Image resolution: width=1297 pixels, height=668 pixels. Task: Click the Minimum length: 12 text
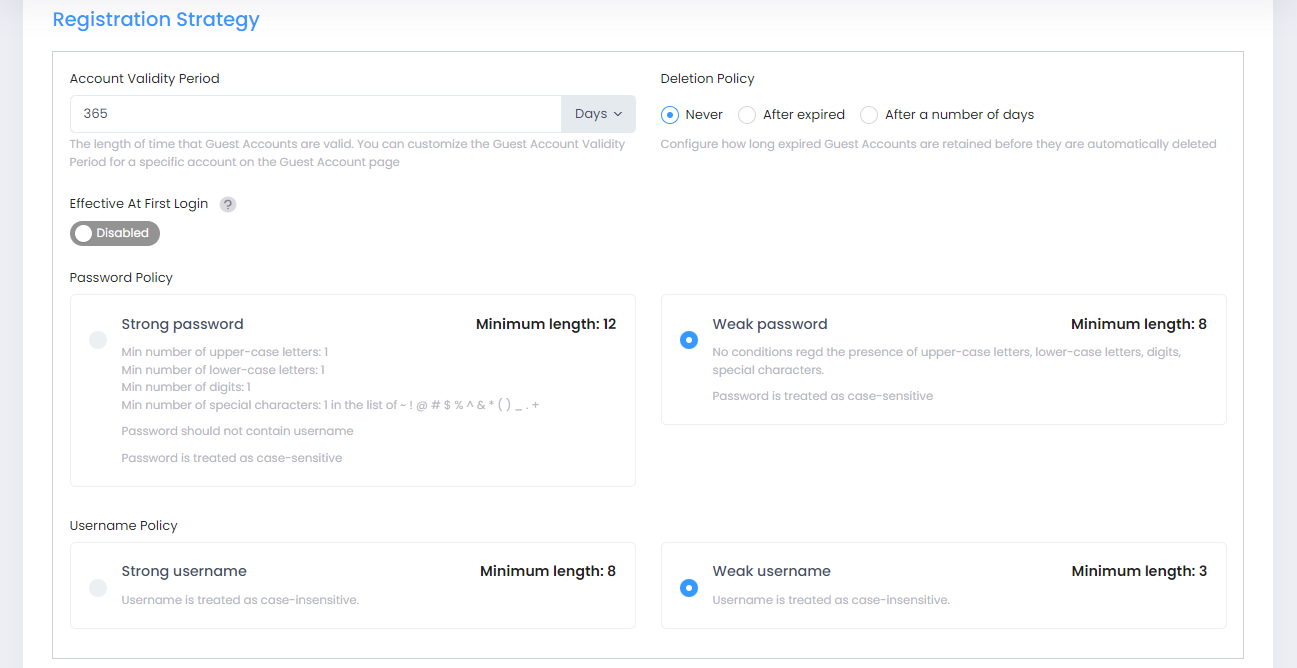pos(545,324)
